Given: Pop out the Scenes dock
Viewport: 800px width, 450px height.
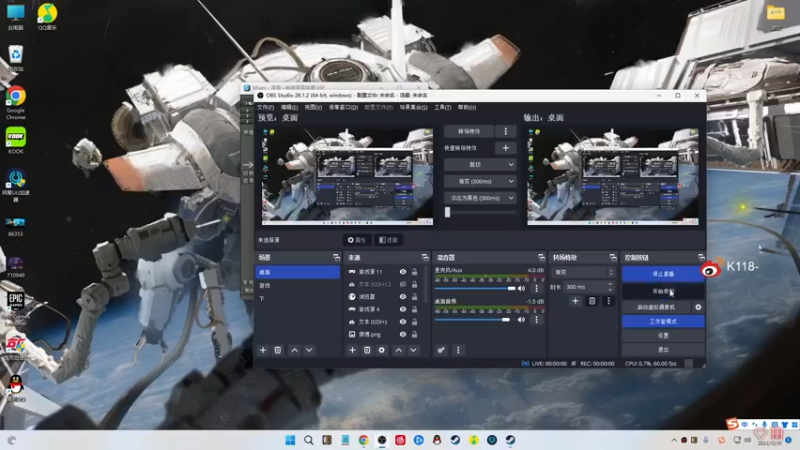Looking at the screenshot, I should pyautogui.click(x=336, y=258).
